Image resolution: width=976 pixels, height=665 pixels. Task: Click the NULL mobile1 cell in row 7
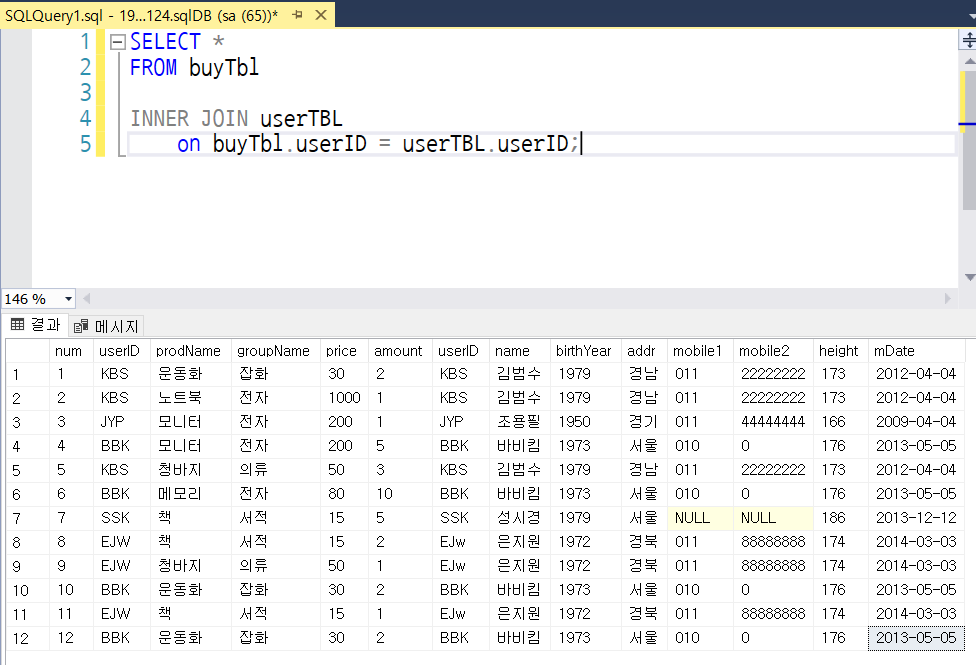click(700, 518)
